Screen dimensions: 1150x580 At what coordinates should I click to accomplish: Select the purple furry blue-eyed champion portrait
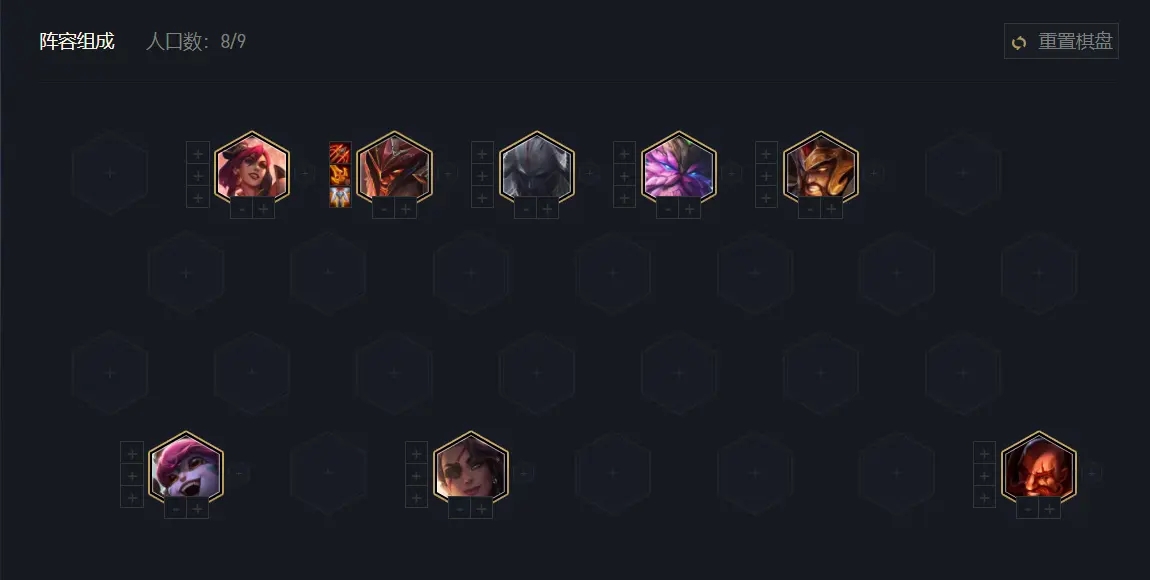tap(678, 168)
